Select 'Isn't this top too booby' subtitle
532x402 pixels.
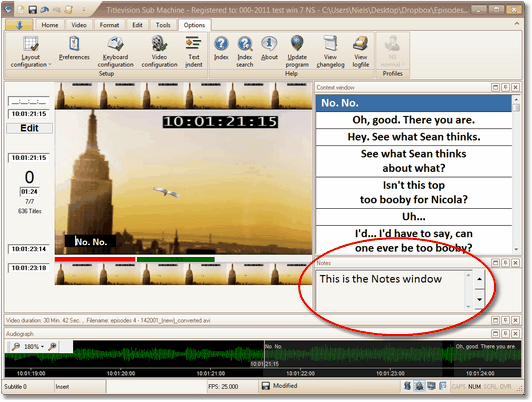414,192
